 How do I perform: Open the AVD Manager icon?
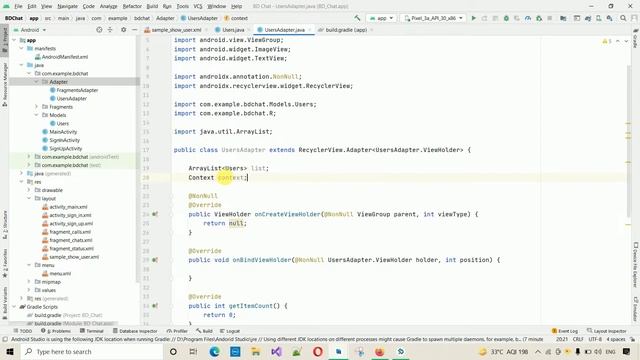(x=598, y=18)
